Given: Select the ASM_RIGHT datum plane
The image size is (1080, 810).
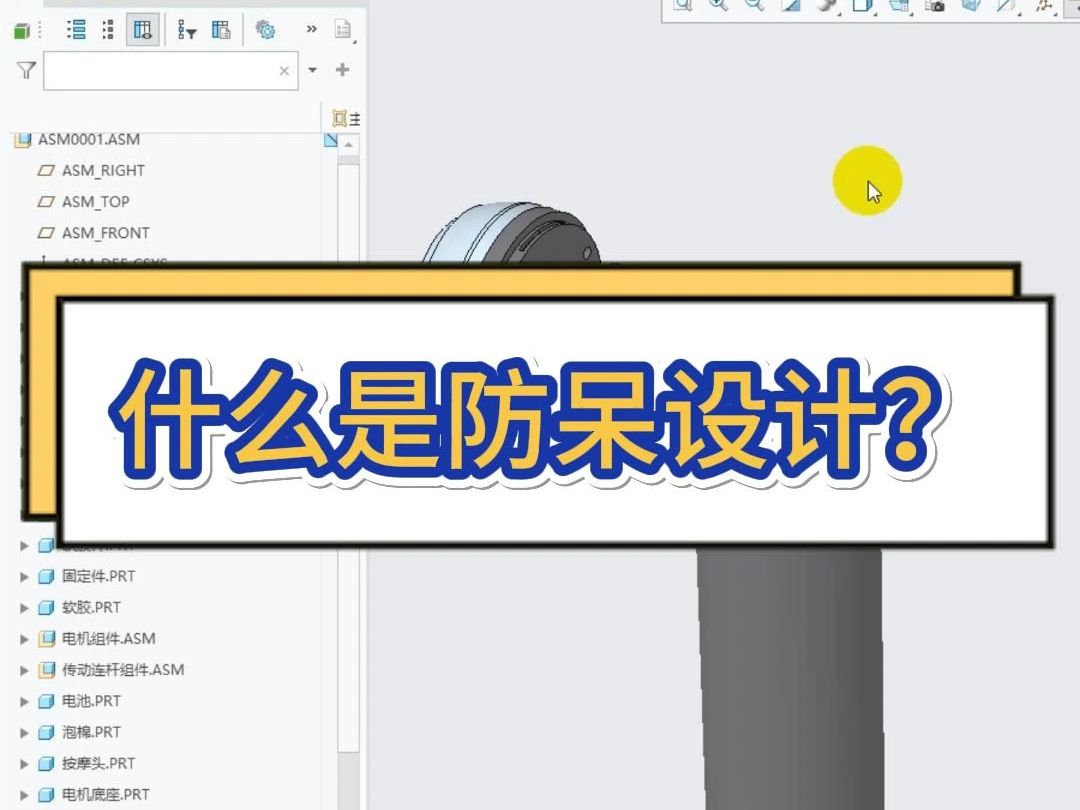Looking at the screenshot, I should [103, 170].
